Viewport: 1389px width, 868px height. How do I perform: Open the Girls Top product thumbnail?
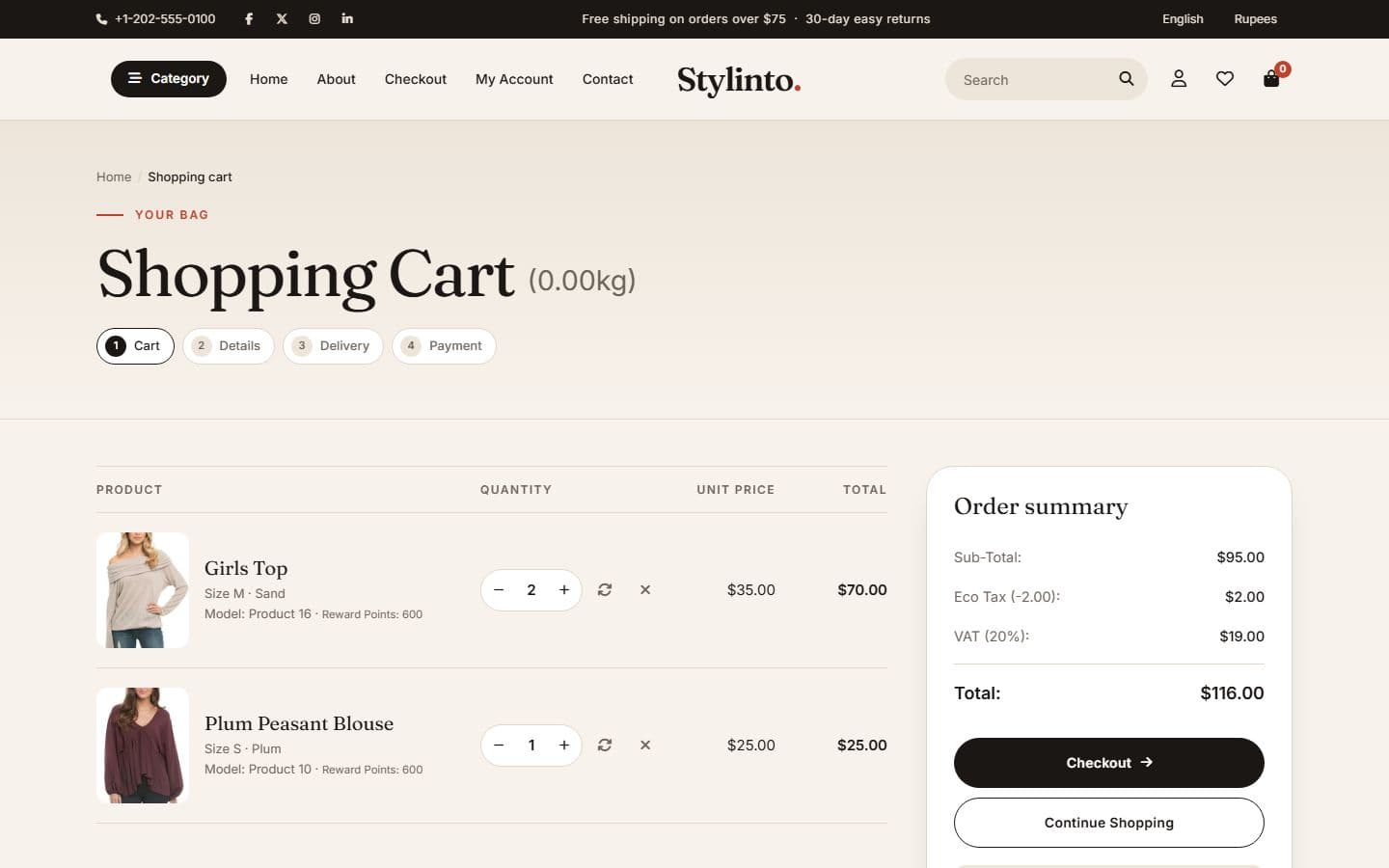(143, 590)
